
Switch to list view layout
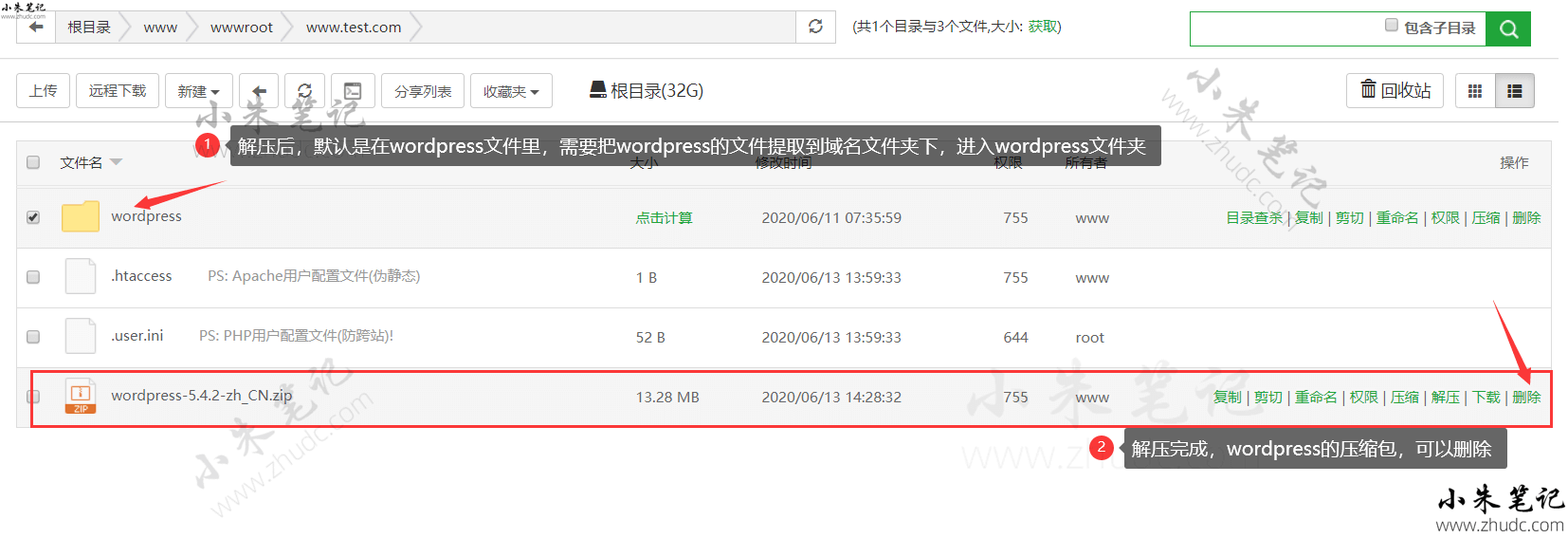(x=1514, y=91)
